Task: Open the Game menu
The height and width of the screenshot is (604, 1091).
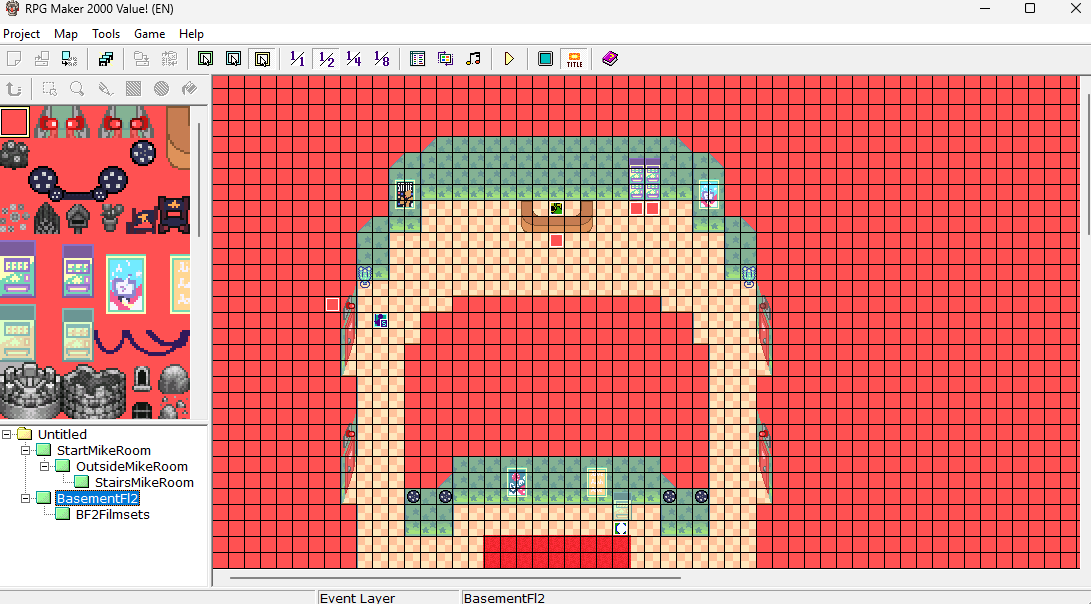Action: tap(150, 33)
